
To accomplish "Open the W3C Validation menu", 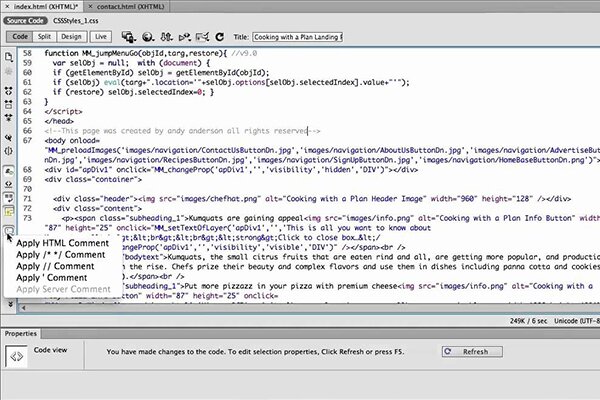I will click(x=185, y=37).
